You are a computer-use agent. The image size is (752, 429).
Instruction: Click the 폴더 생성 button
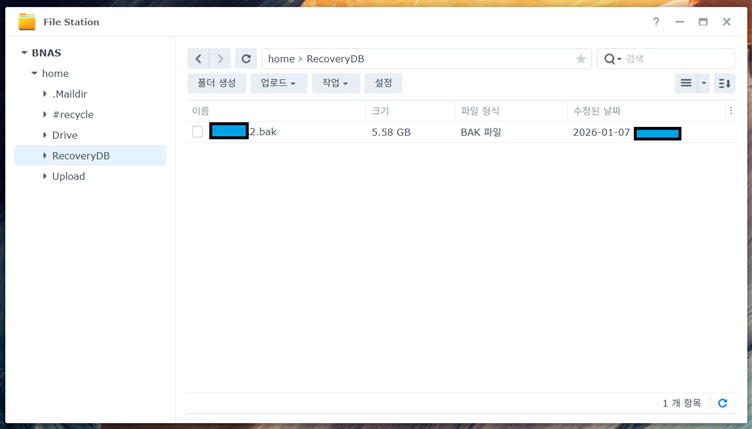click(217, 83)
